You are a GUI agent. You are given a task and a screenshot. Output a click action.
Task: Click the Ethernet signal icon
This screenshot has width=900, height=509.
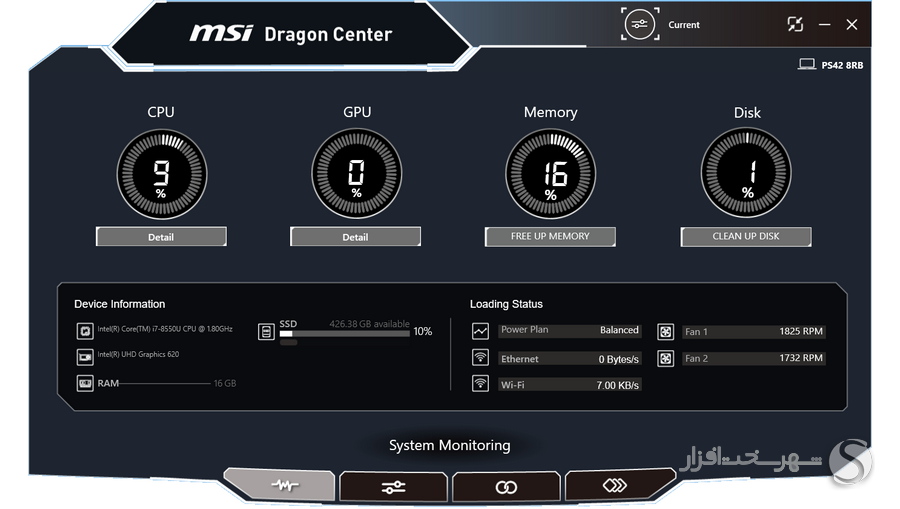coord(480,358)
